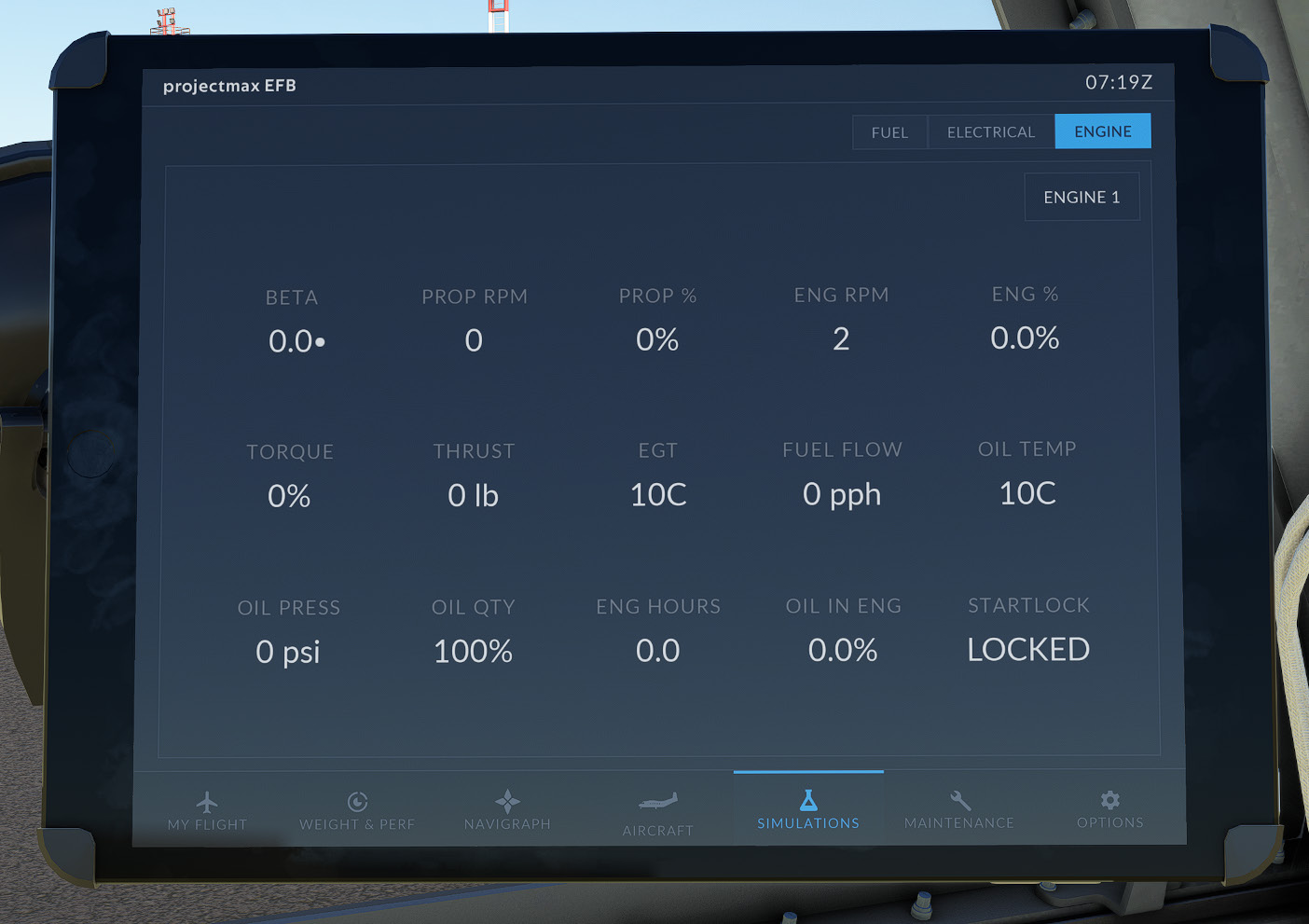Open My Flight airplane icon
The width and height of the screenshot is (1309, 924).
[207, 802]
